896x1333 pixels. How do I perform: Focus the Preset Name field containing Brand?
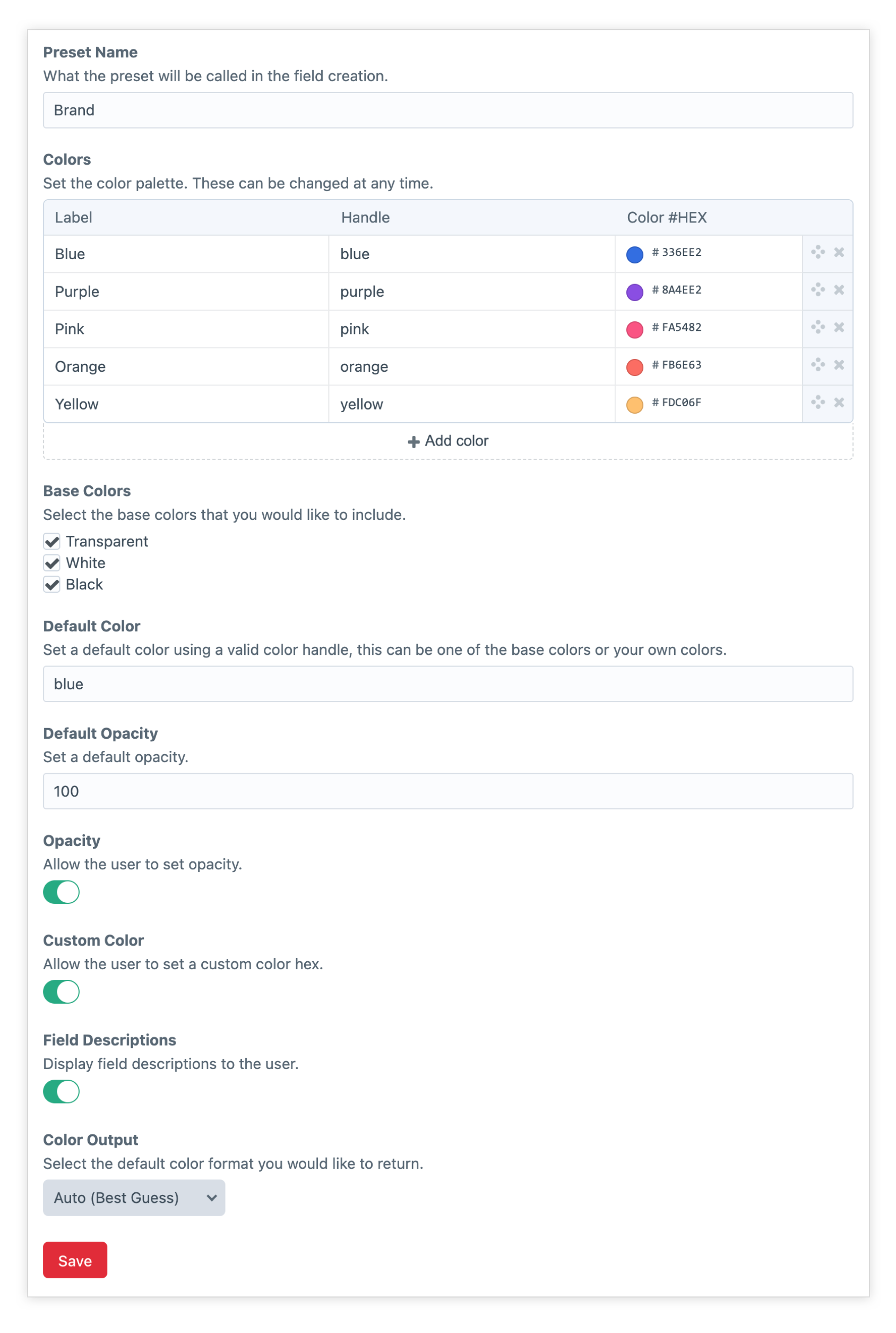coord(448,110)
